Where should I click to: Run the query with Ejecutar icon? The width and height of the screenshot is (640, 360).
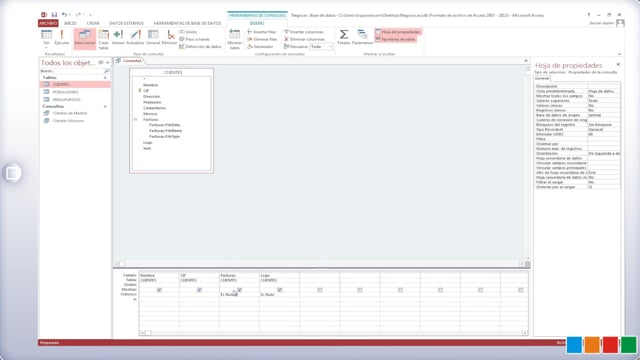point(62,37)
